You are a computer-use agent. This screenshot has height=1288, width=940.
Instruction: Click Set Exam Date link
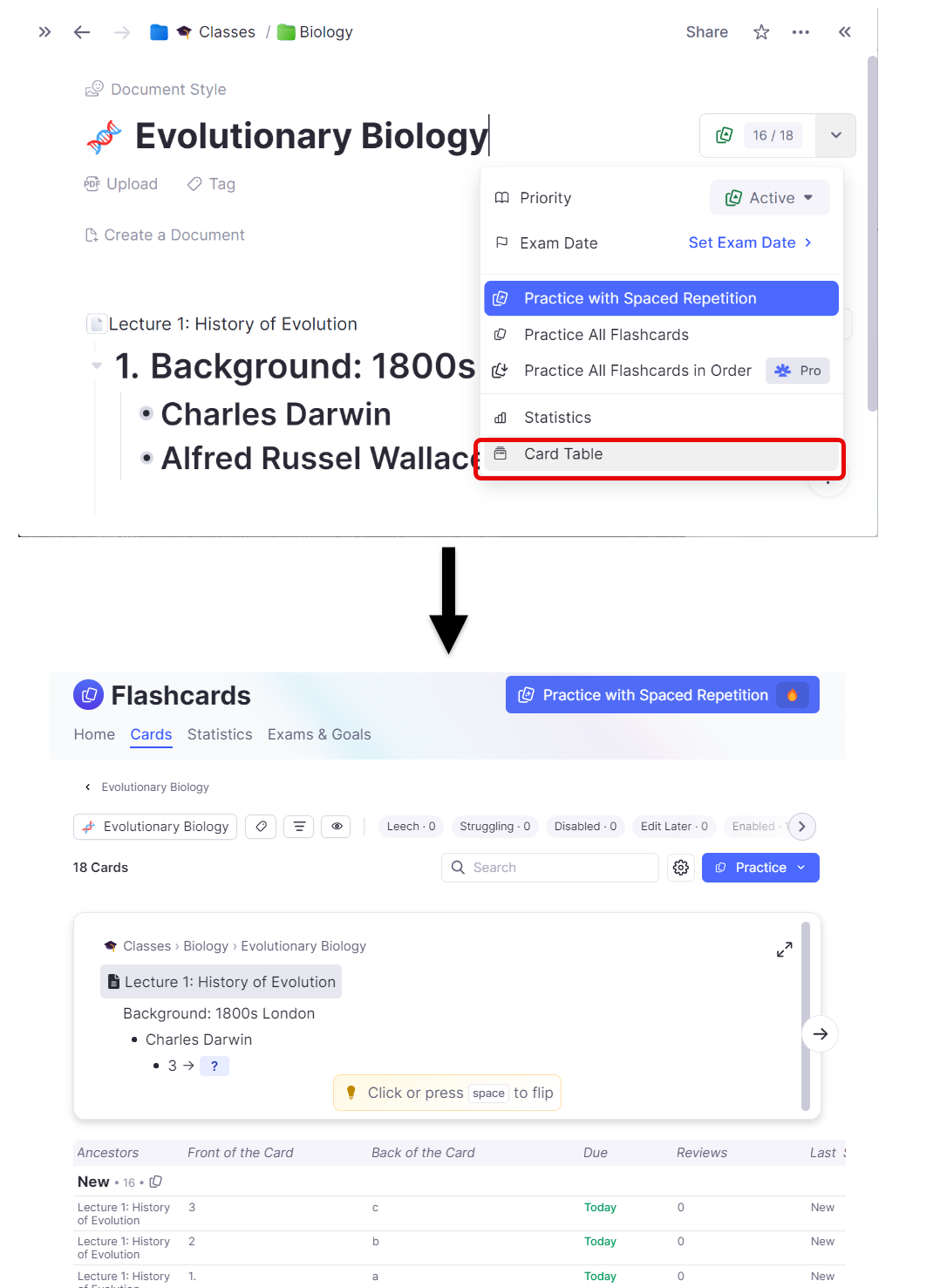(749, 242)
